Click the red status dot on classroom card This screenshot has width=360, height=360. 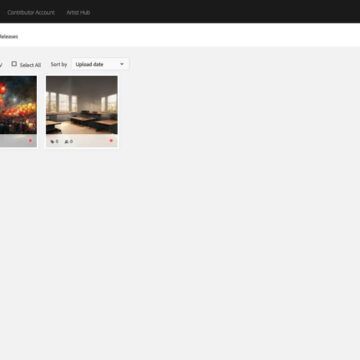pos(111,141)
